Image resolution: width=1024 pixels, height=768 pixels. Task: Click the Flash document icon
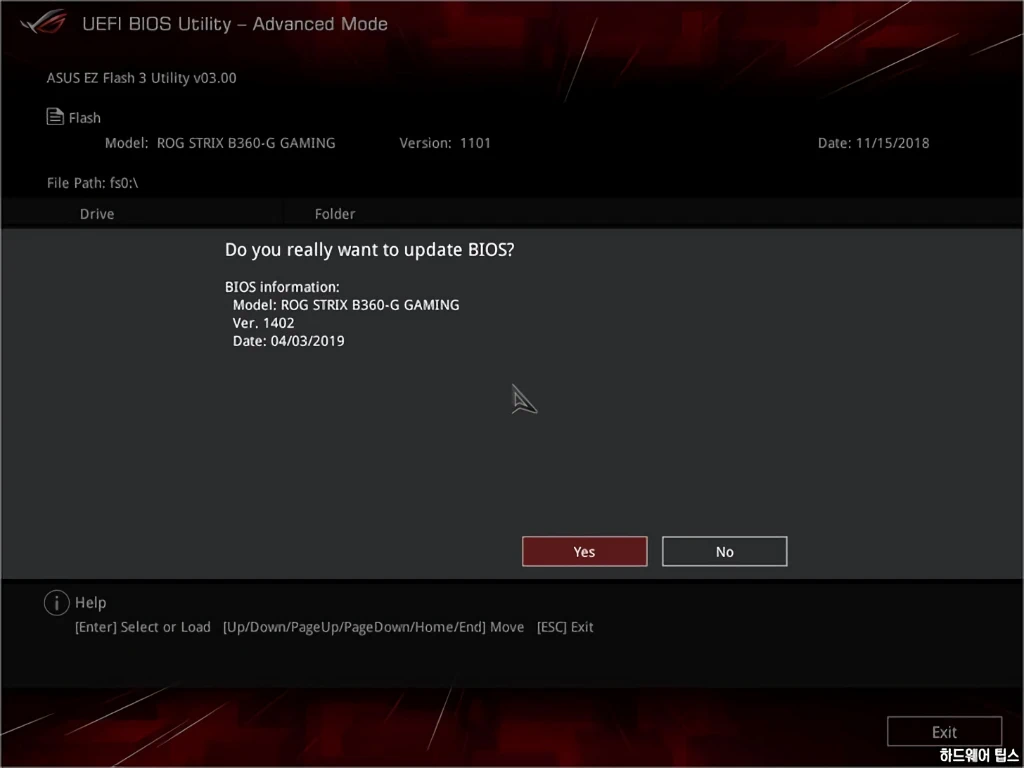click(x=55, y=117)
